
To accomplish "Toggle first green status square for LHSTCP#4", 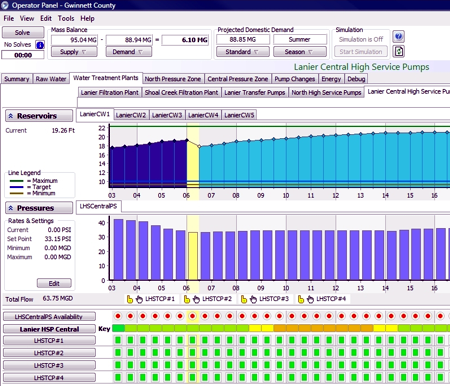I will click(x=118, y=378).
